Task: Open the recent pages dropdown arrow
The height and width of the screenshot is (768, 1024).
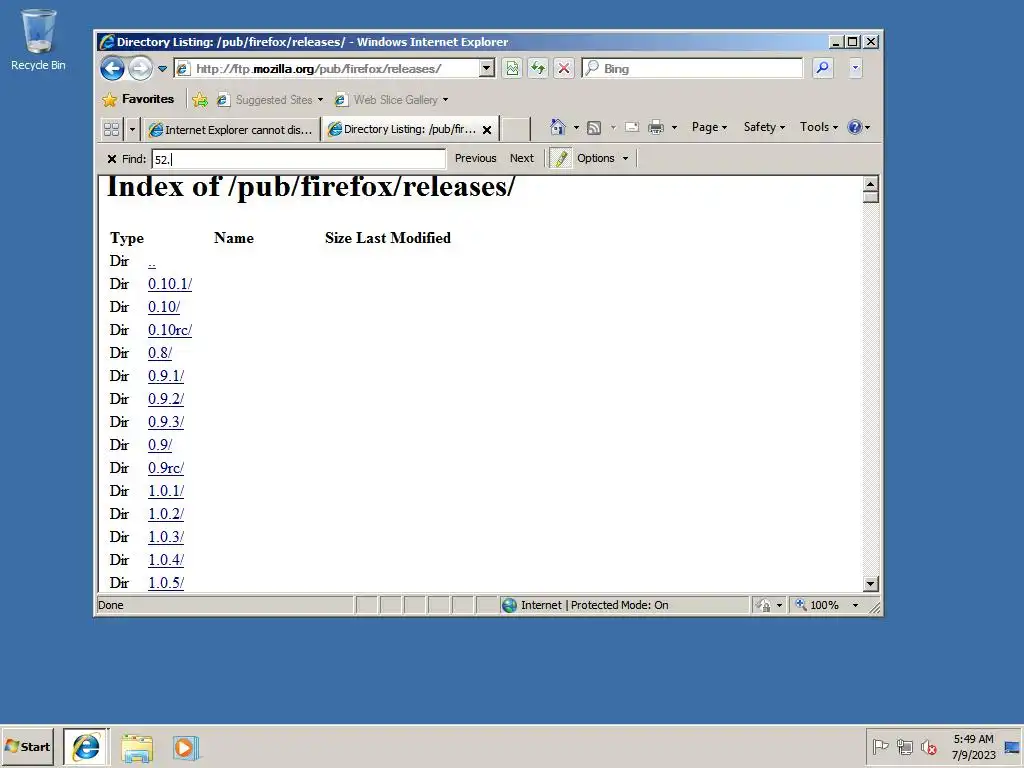Action: click(163, 69)
